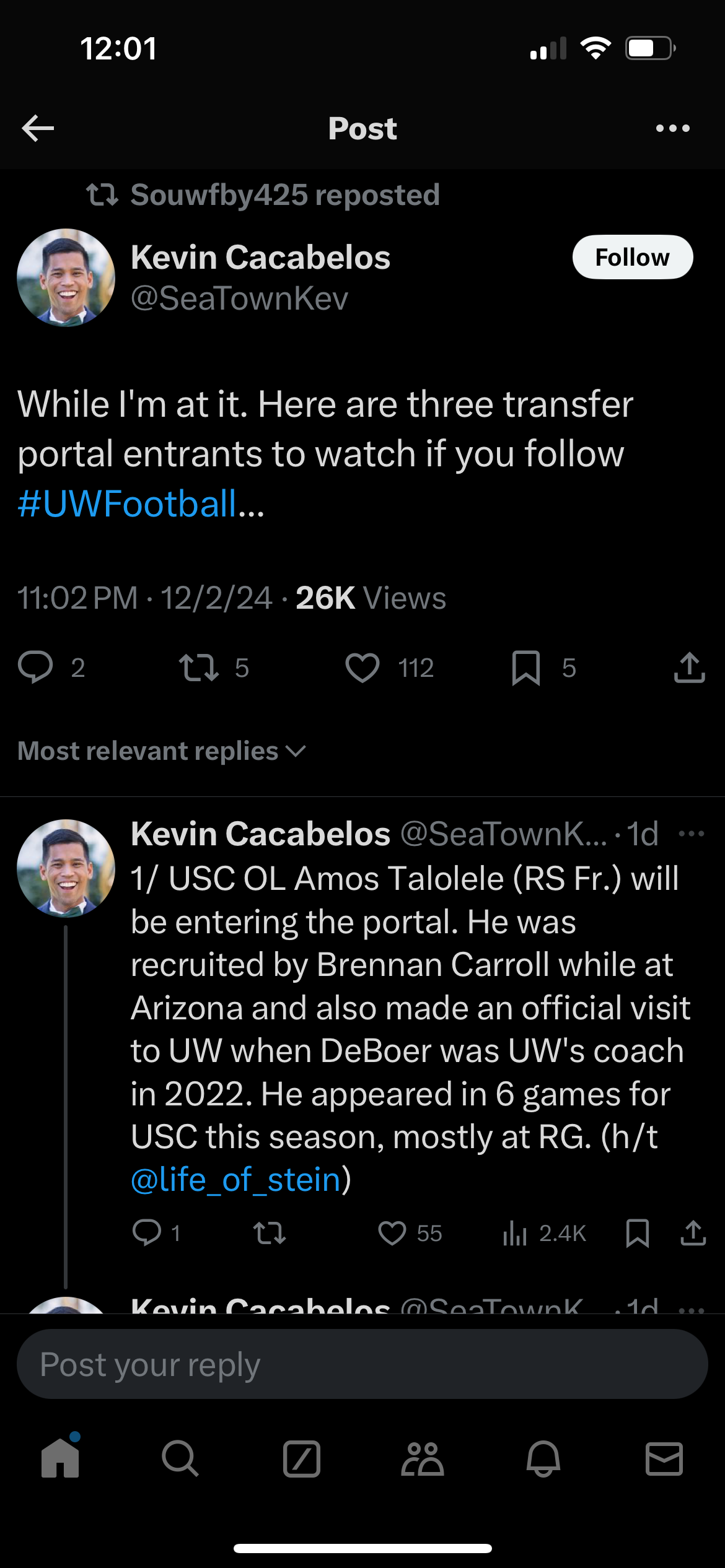The width and height of the screenshot is (725, 1568).
Task: Tap the back arrow icon
Action: (x=38, y=128)
